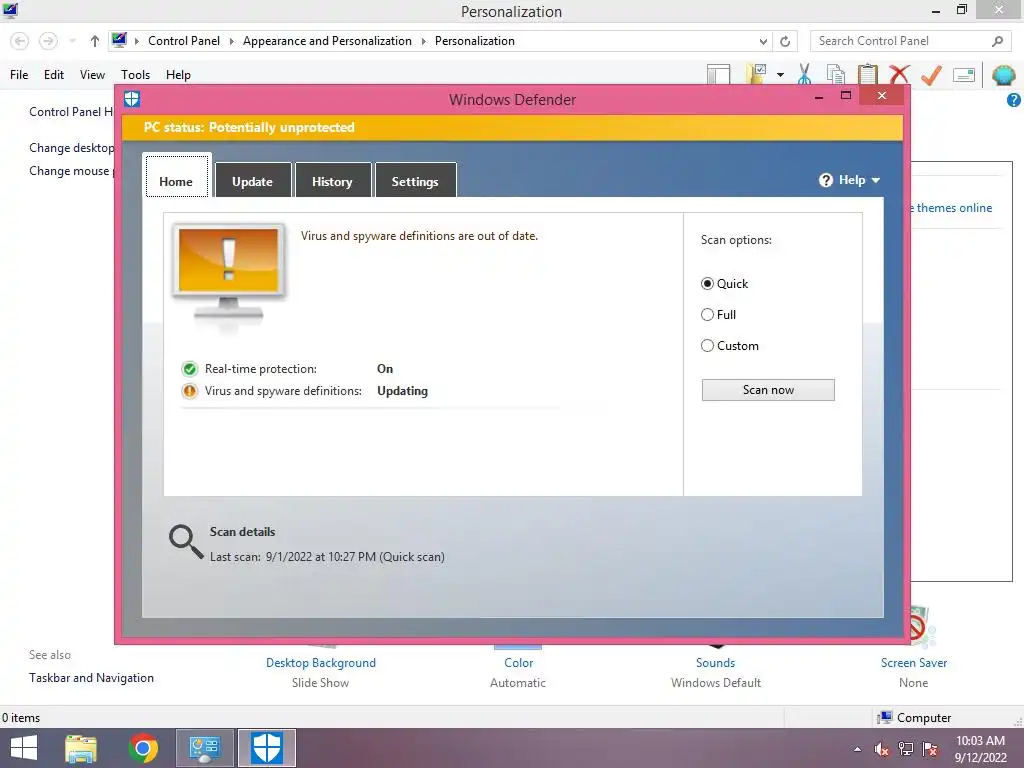1024x768 pixels.
Task: Open the address bar history dropdown
Action: click(x=763, y=41)
